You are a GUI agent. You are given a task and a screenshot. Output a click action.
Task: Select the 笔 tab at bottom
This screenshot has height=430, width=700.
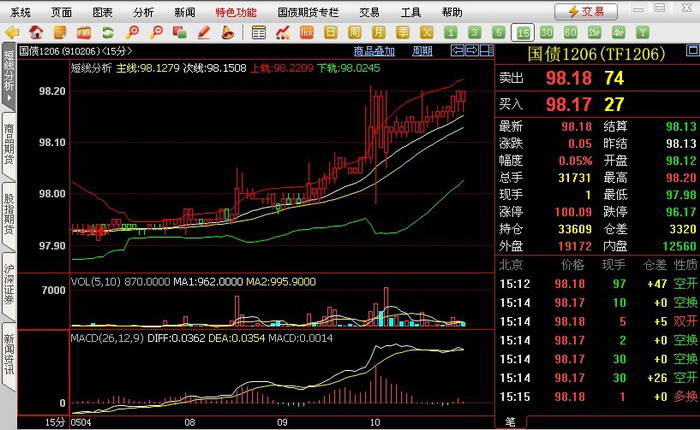click(x=510, y=422)
